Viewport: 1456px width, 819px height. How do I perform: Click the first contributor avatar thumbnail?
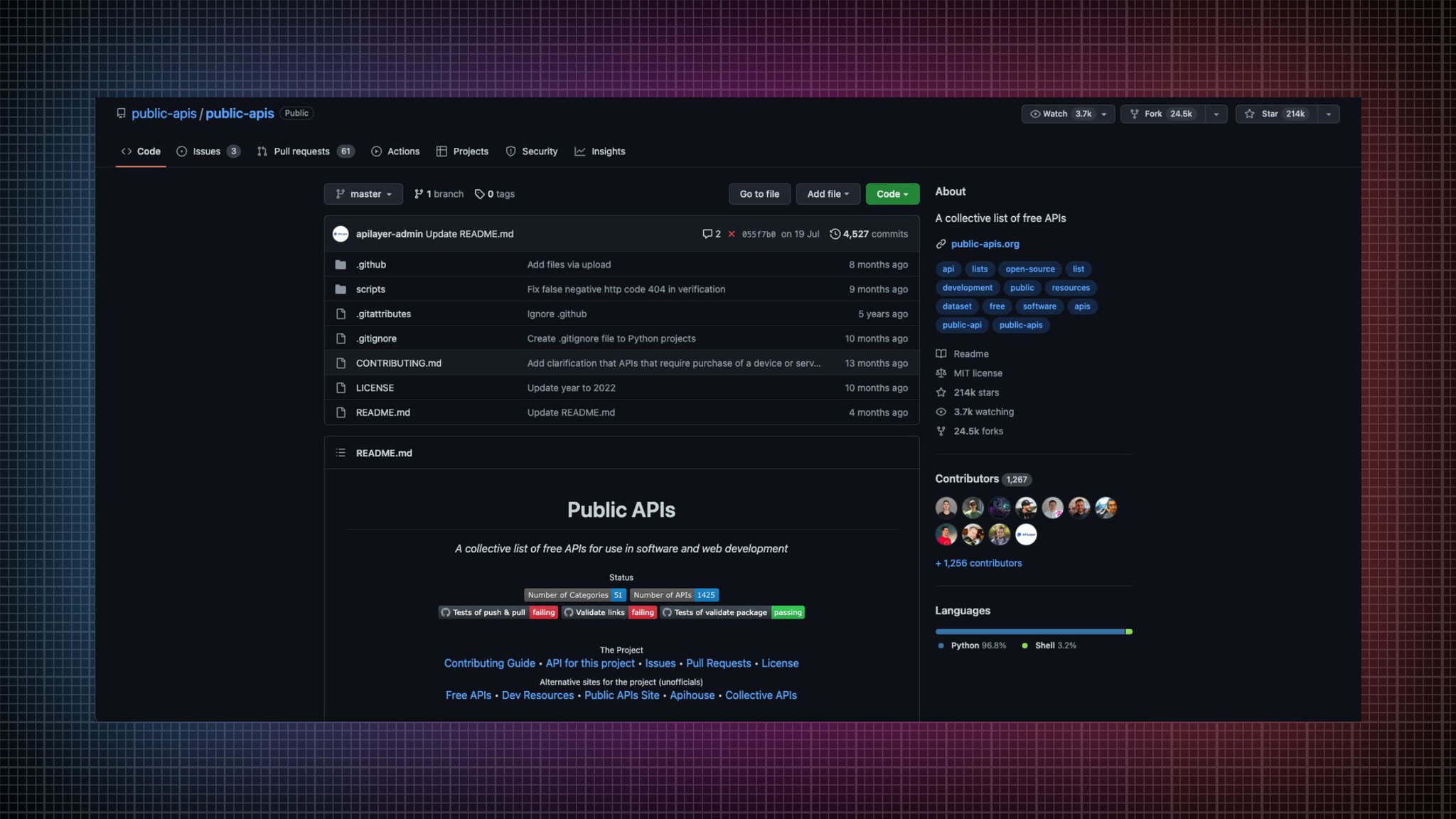coord(946,508)
